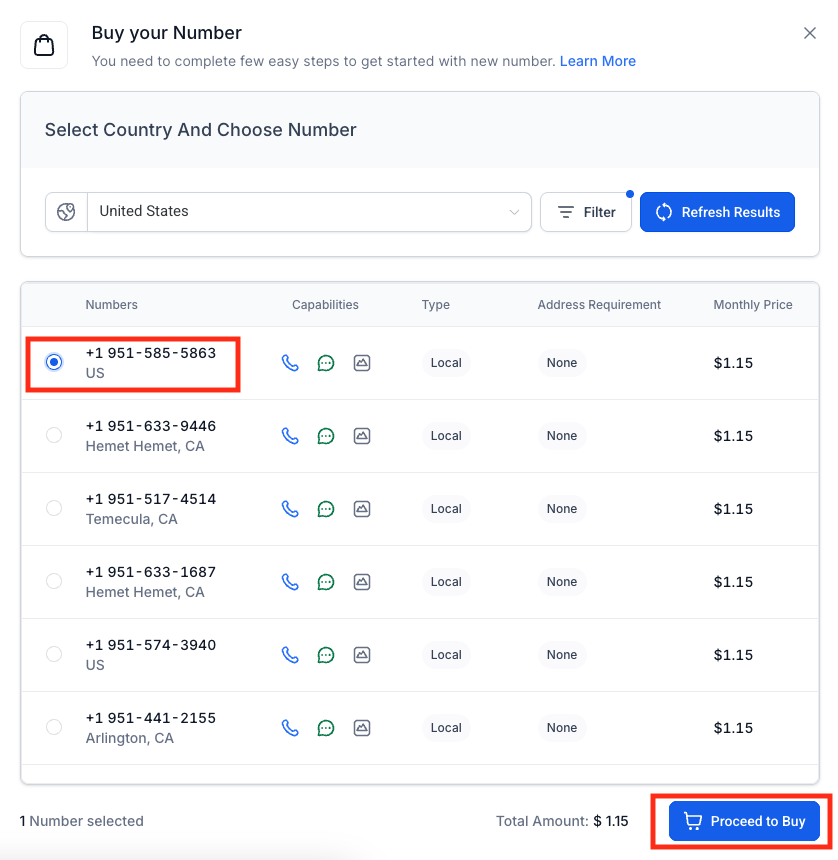Click the voice call icon for +1 951-585-5863
The height and width of the screenshot is (860, 838).
pyautogui.click(x=290, y=363)
